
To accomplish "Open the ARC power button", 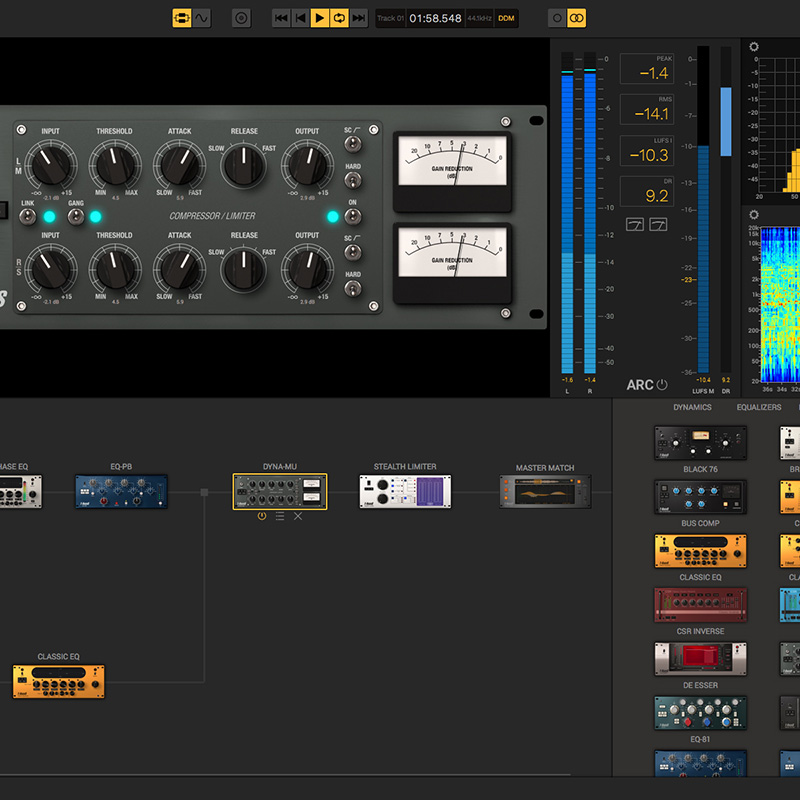I will (662, 385).
